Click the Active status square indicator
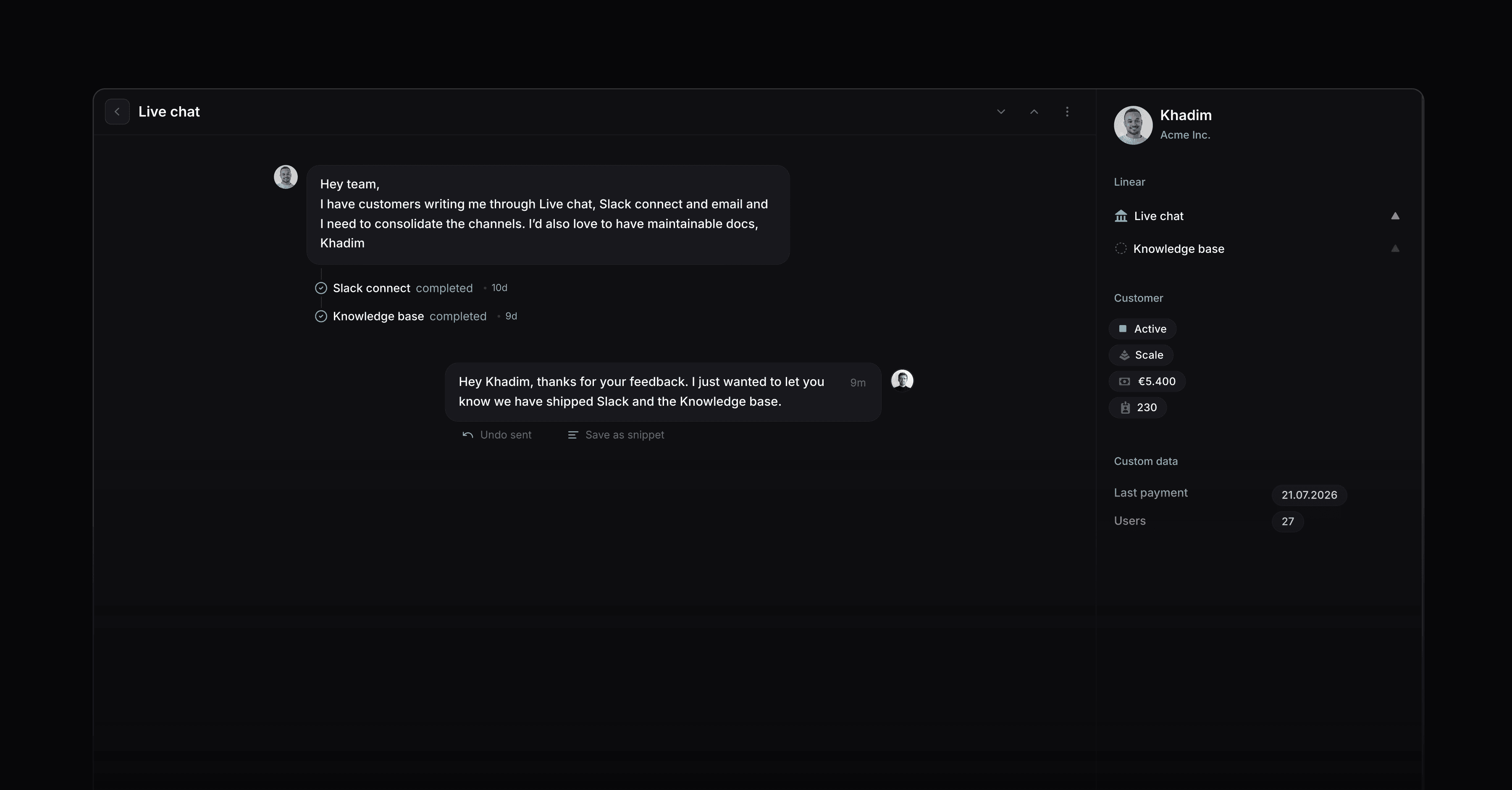 (1123, 329)
